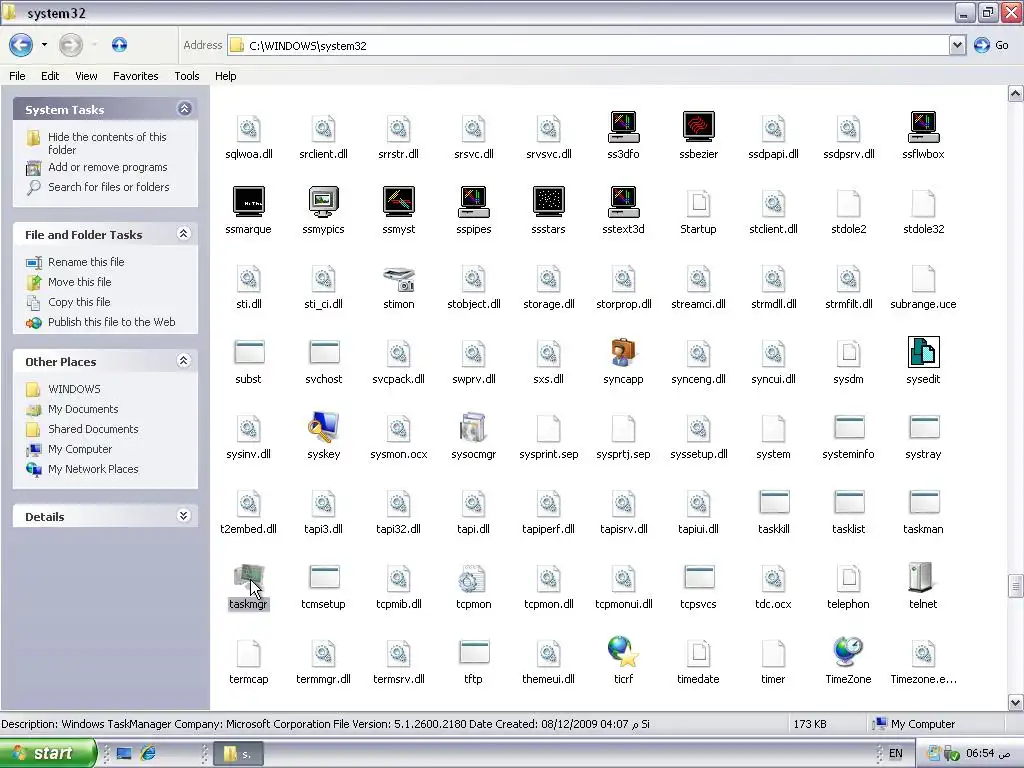Screen dimensions: 1024x768
Task: Launch Internet Explorer from quick launch
Action: (148, 754)
